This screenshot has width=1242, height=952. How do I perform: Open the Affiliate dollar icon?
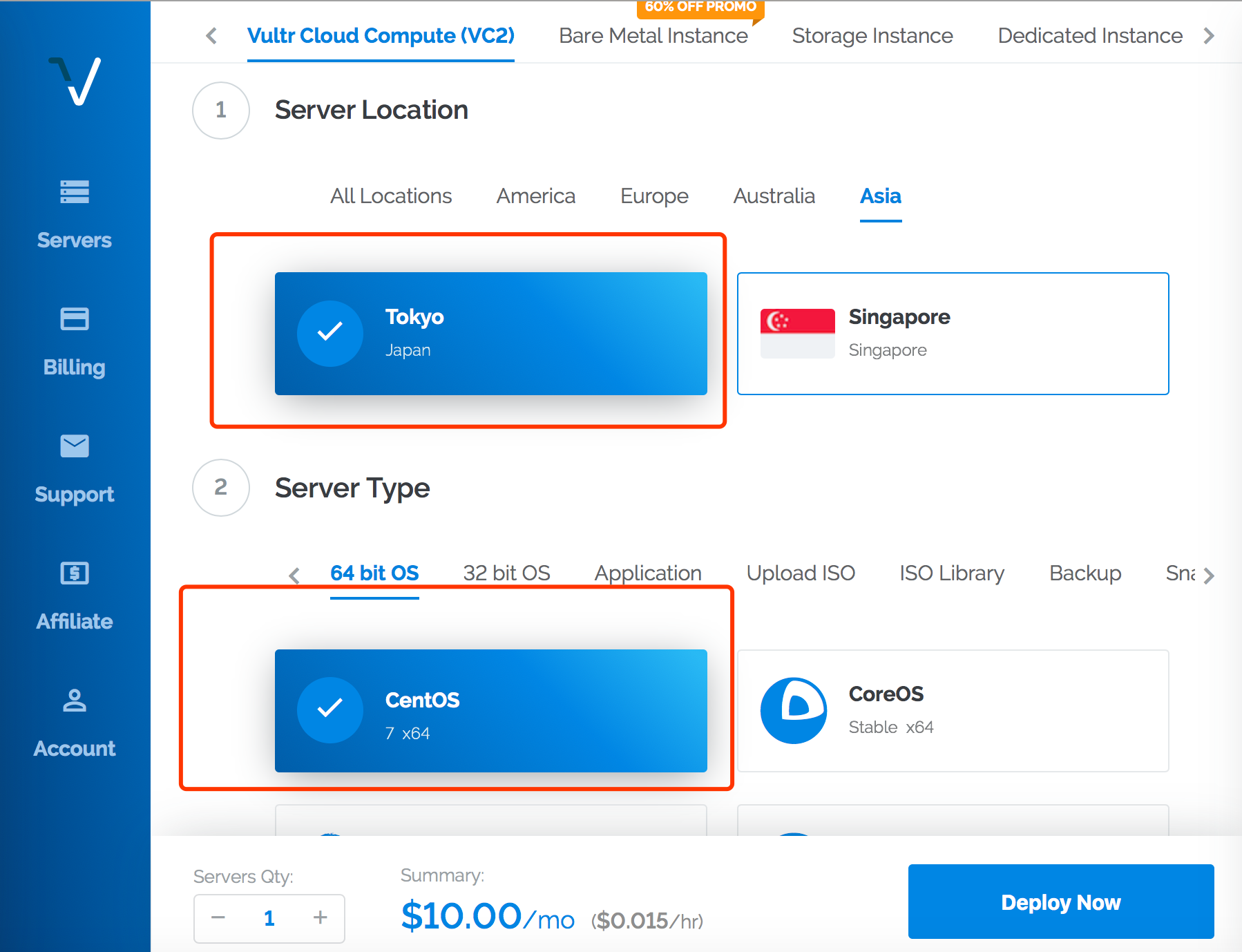pos(75,573)
